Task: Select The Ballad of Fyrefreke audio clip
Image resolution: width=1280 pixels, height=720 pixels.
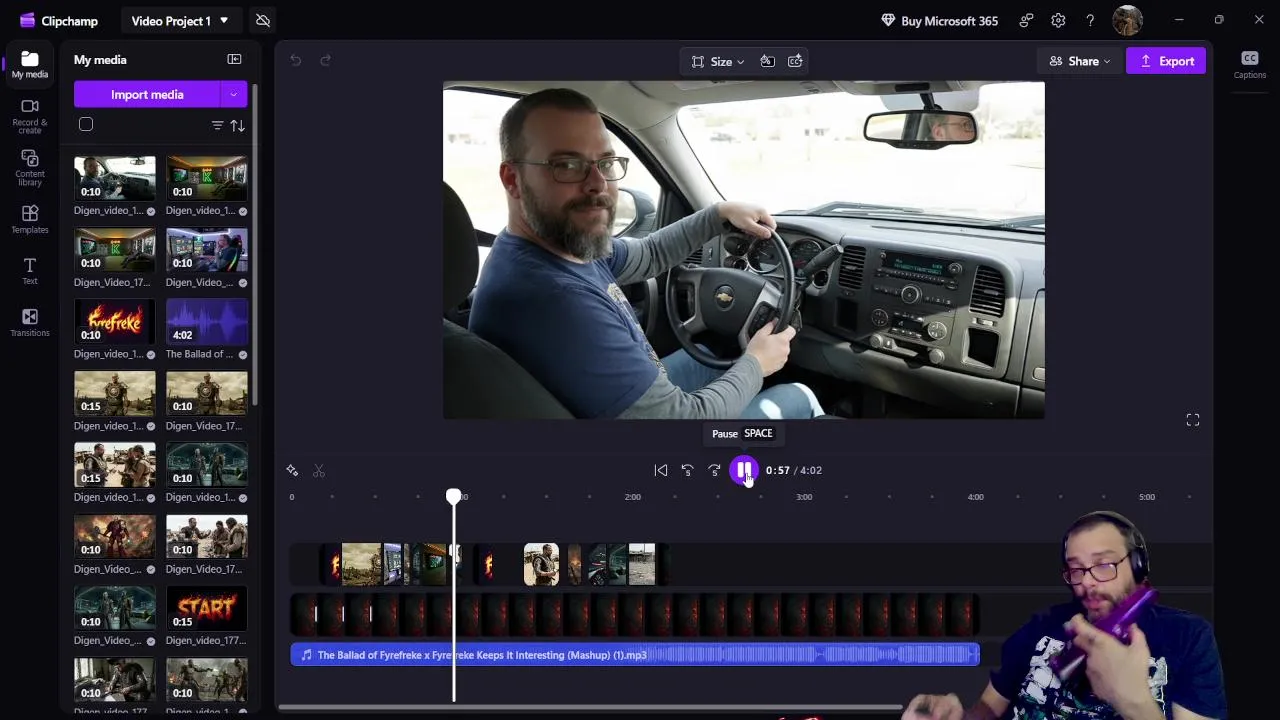Action: pyautogui.click(x=635, y=655)
